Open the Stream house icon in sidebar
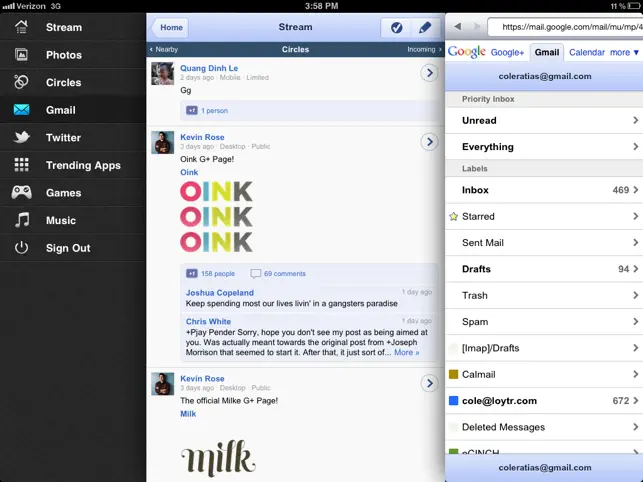643x482 pixels. pos(21,27)
